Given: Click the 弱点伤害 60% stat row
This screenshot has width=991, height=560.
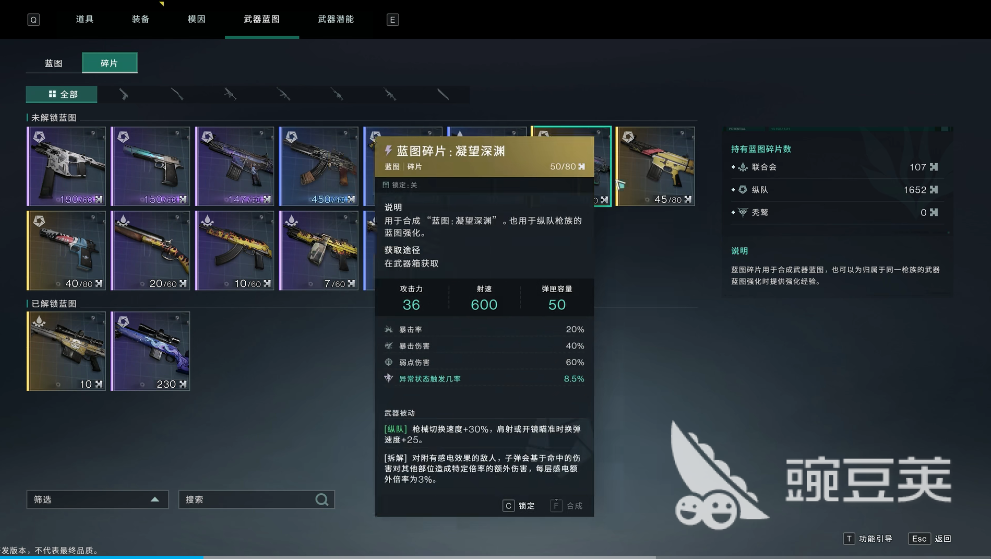Looking at the screenshot, I should click(484, 362).
